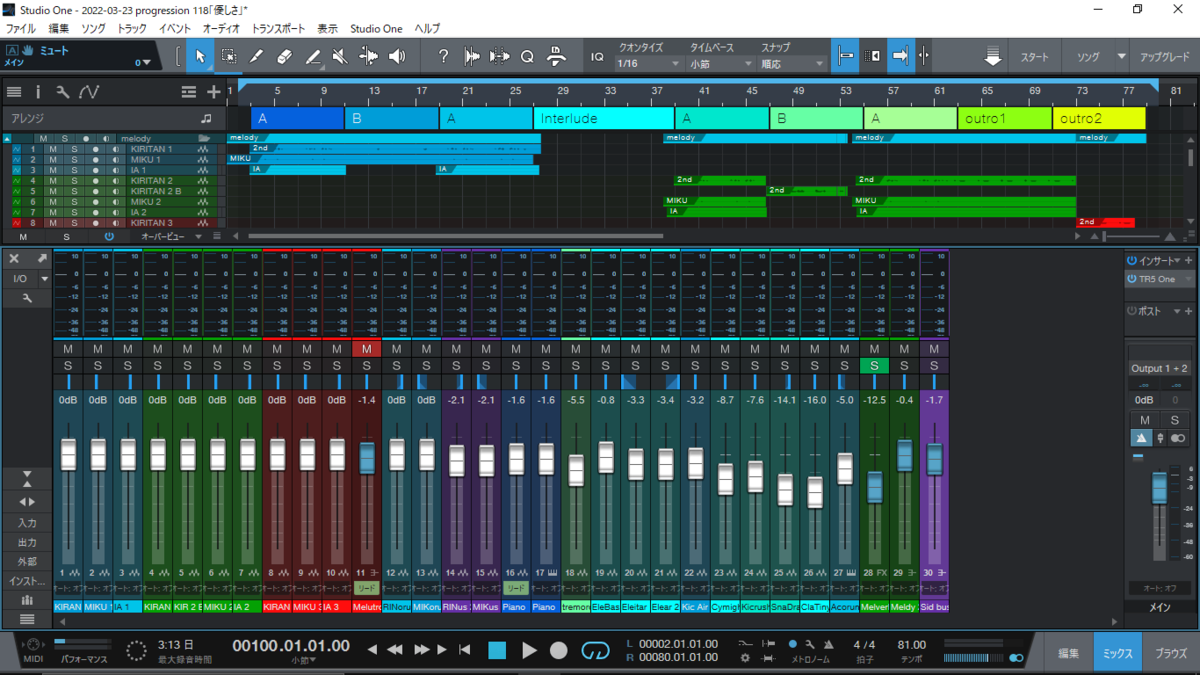Select the Paint pencil tool

313,56
